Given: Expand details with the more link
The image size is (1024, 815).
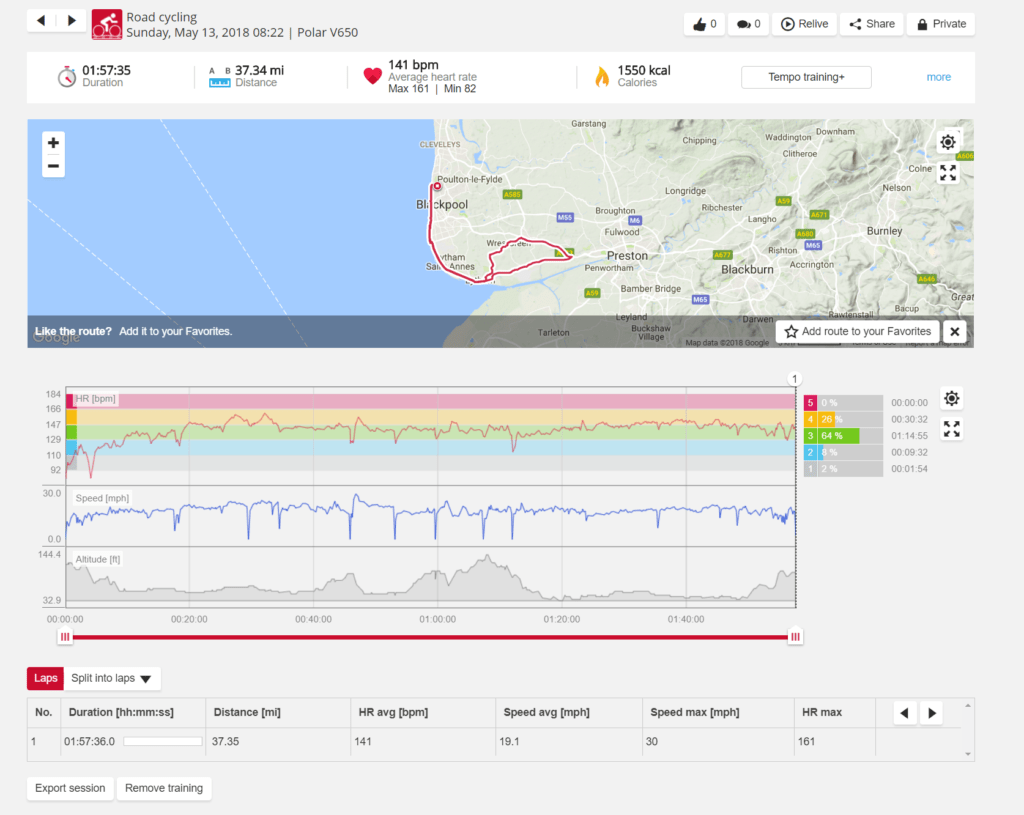Looking at the screenshot, I should [x=938, y=77].
